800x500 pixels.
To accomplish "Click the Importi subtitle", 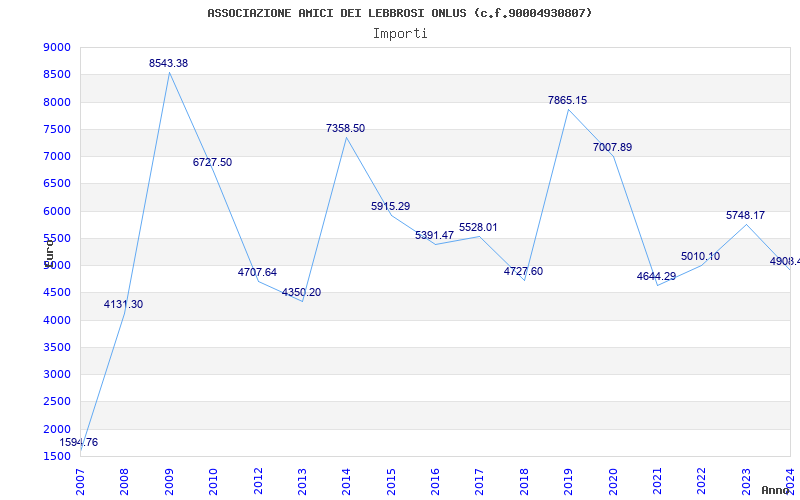I will pyautogui.click(x=400, y=34).
